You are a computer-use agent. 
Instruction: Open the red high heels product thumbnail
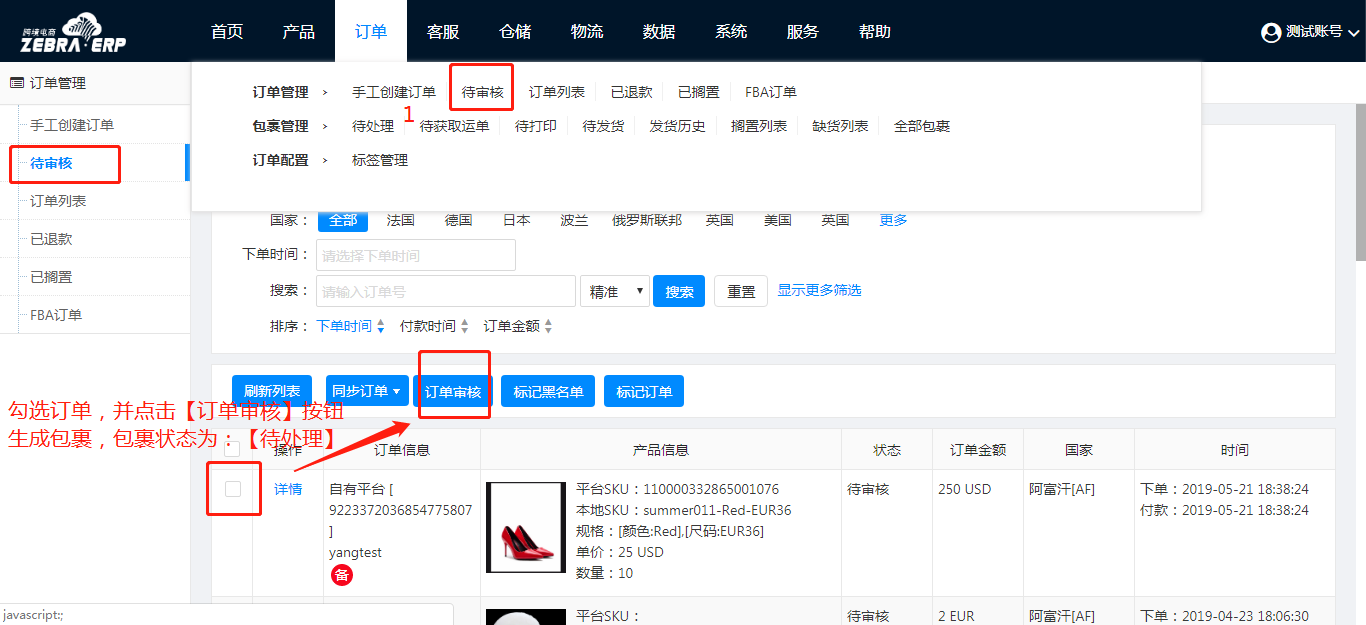click(x=525, y=527)
